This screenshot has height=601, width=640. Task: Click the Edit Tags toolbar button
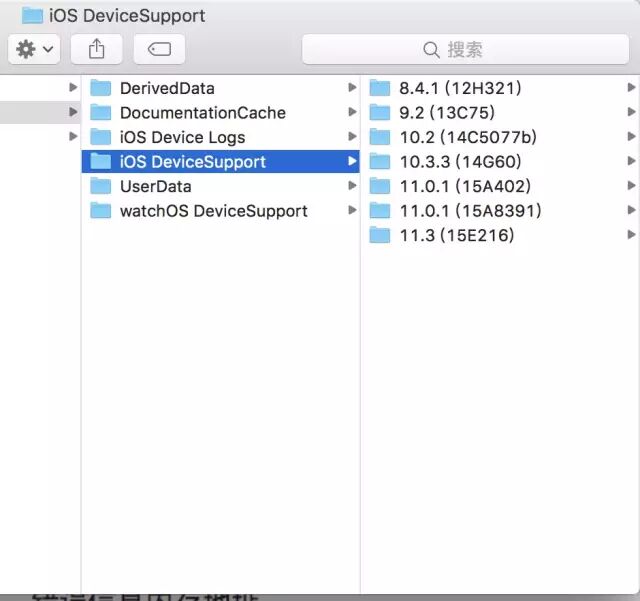tap(159, 49)
